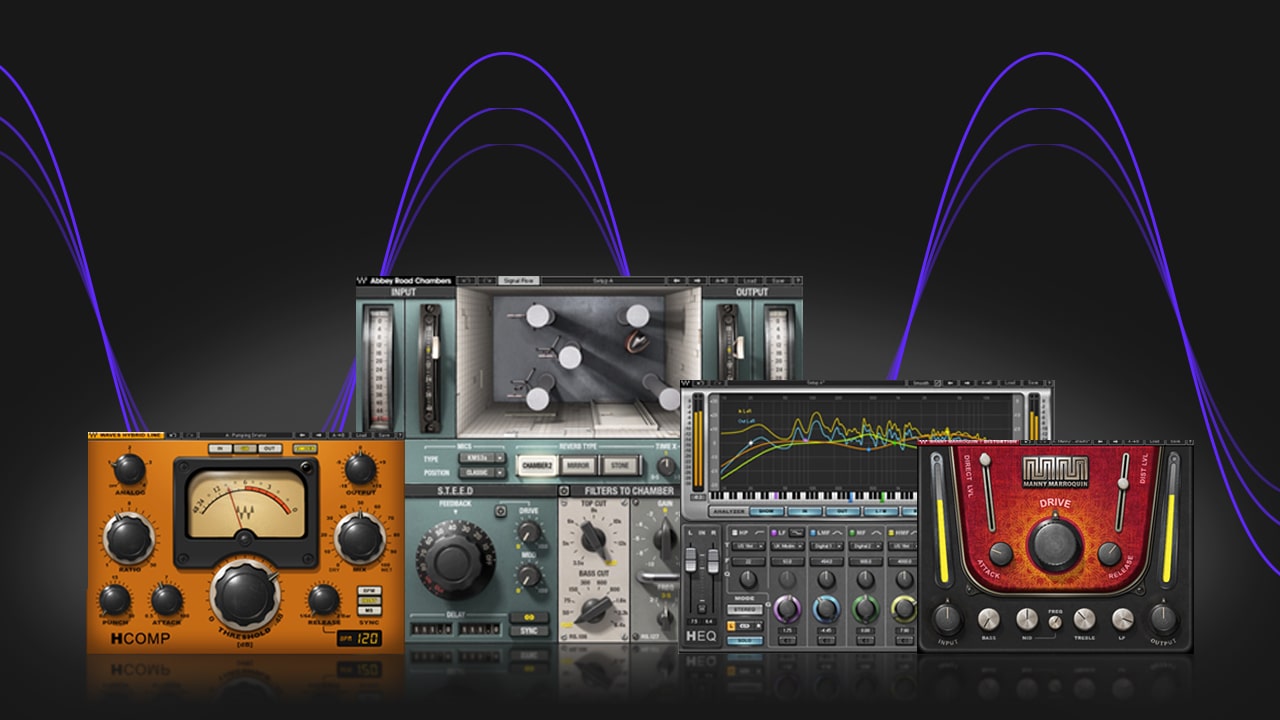Click H-EQ left input fader
The height and width of the screenshot is (720, 1280).
click(691, 560)
